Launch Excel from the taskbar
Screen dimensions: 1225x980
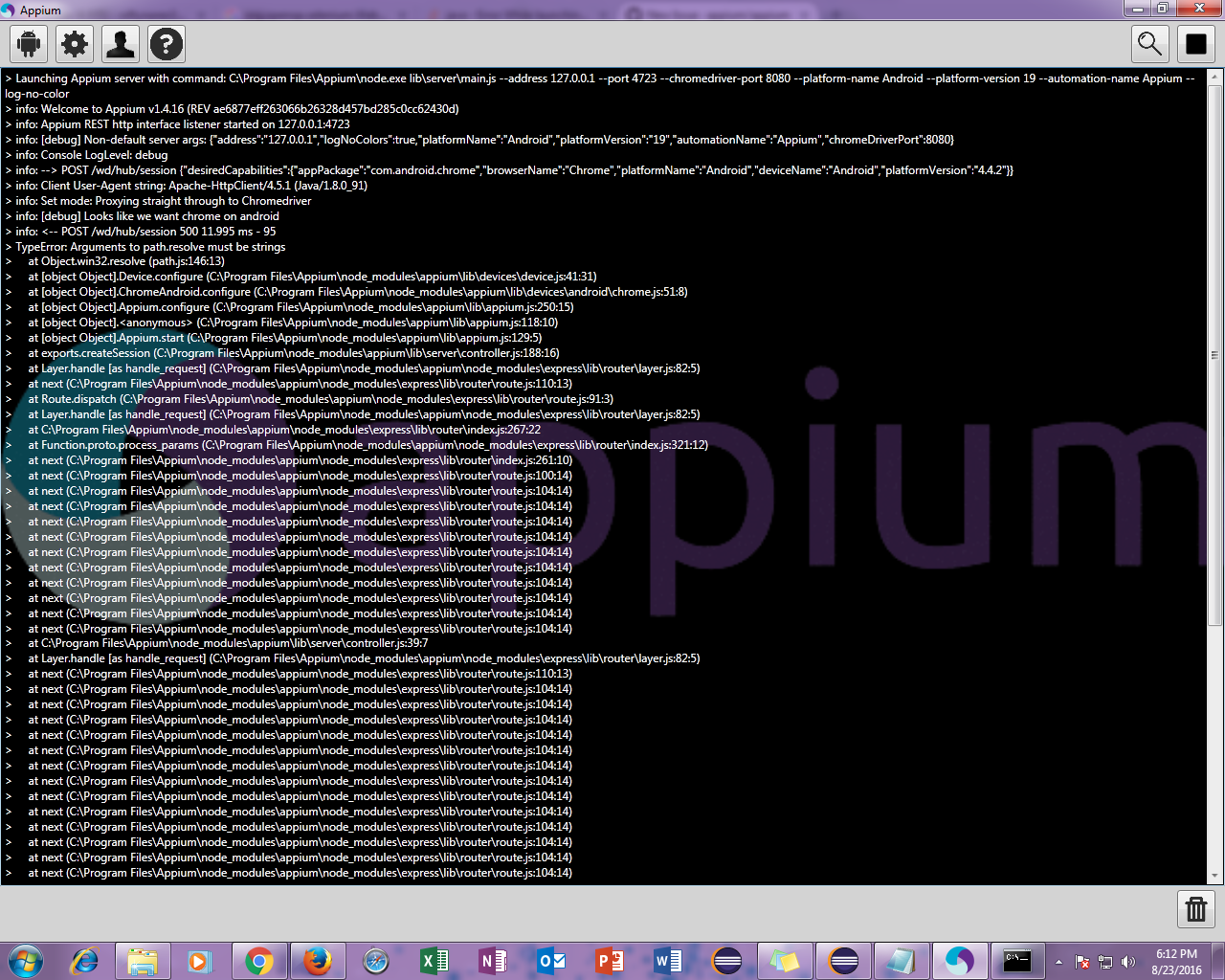click(434, 961)
